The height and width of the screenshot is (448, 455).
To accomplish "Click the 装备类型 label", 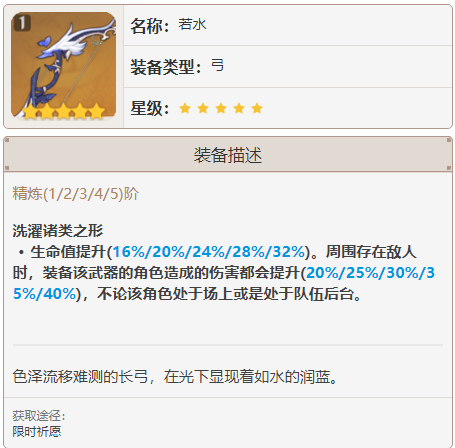I will coord(166,67).
